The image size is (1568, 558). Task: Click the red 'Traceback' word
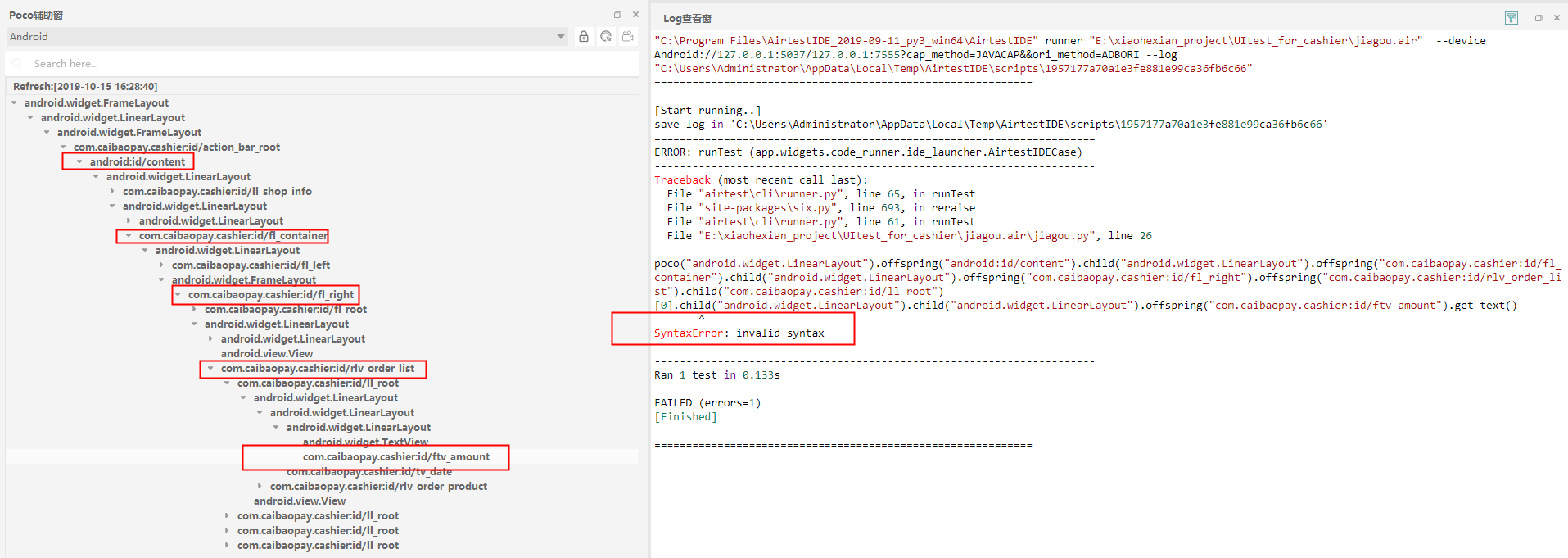pos(682,179)
